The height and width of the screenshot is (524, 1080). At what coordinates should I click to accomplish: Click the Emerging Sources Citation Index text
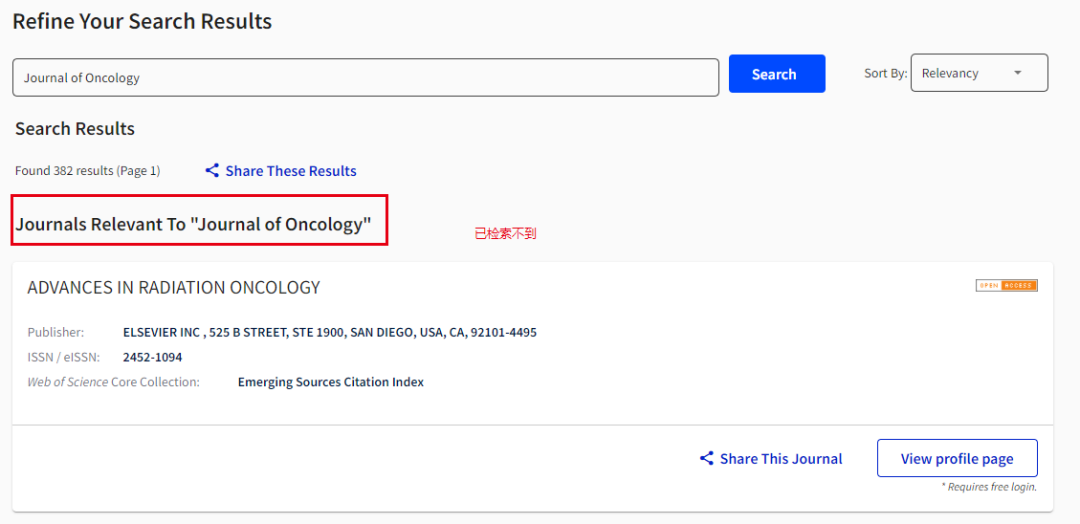click(x=331, y=382)
